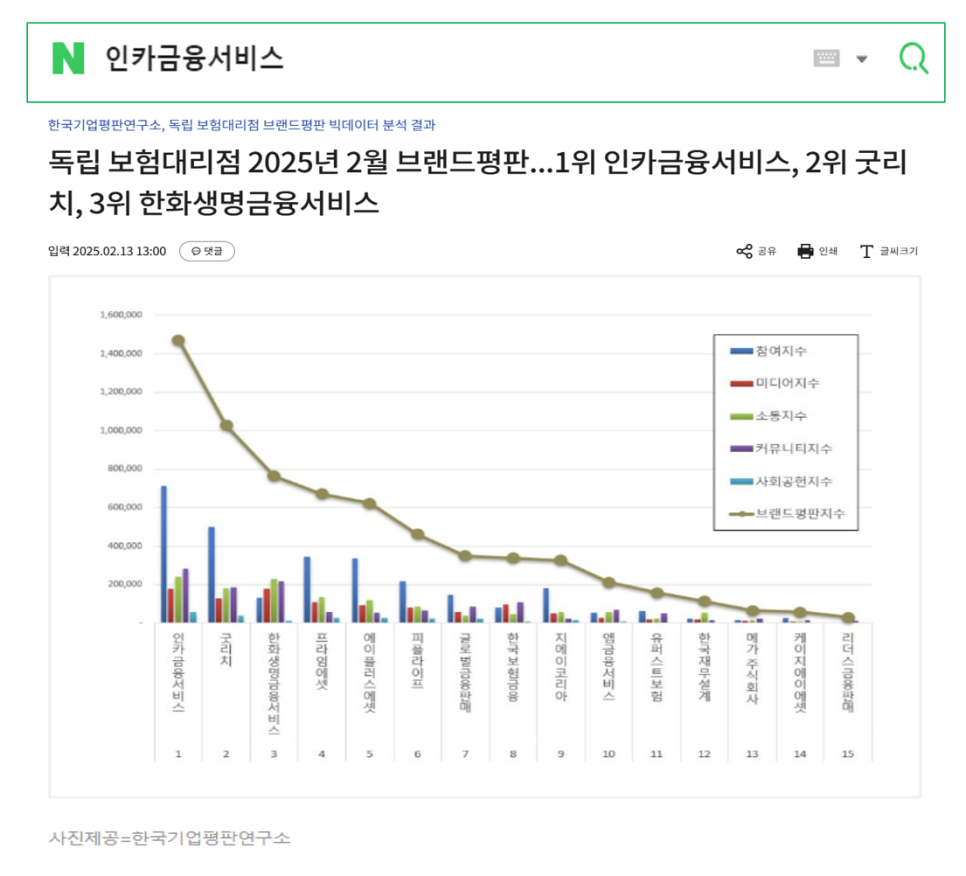Click the tallest blue bar for 인카금융서비스
966x876 pixels.
[164, 554]
